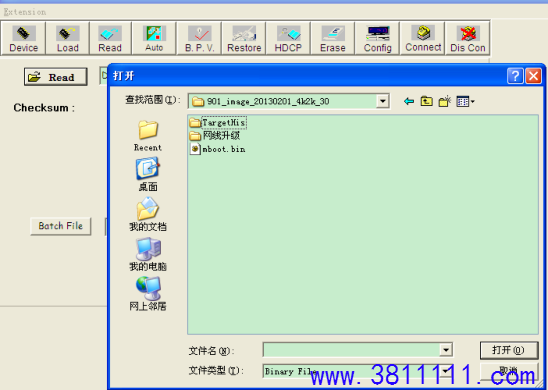Click the Dis Con disconnect icon
Image resolution: width=548 pixels, height=390 pixels.
click(468, 38)
